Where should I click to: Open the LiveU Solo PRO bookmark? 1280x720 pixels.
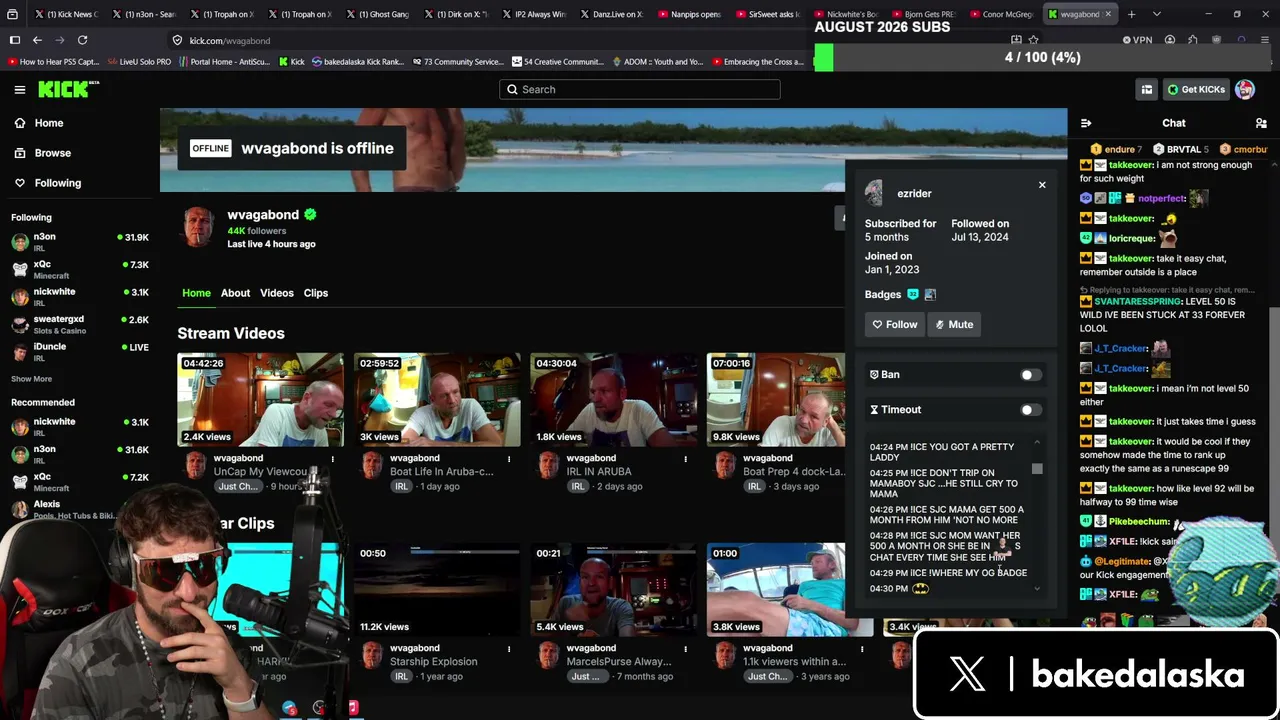point(139,62)
